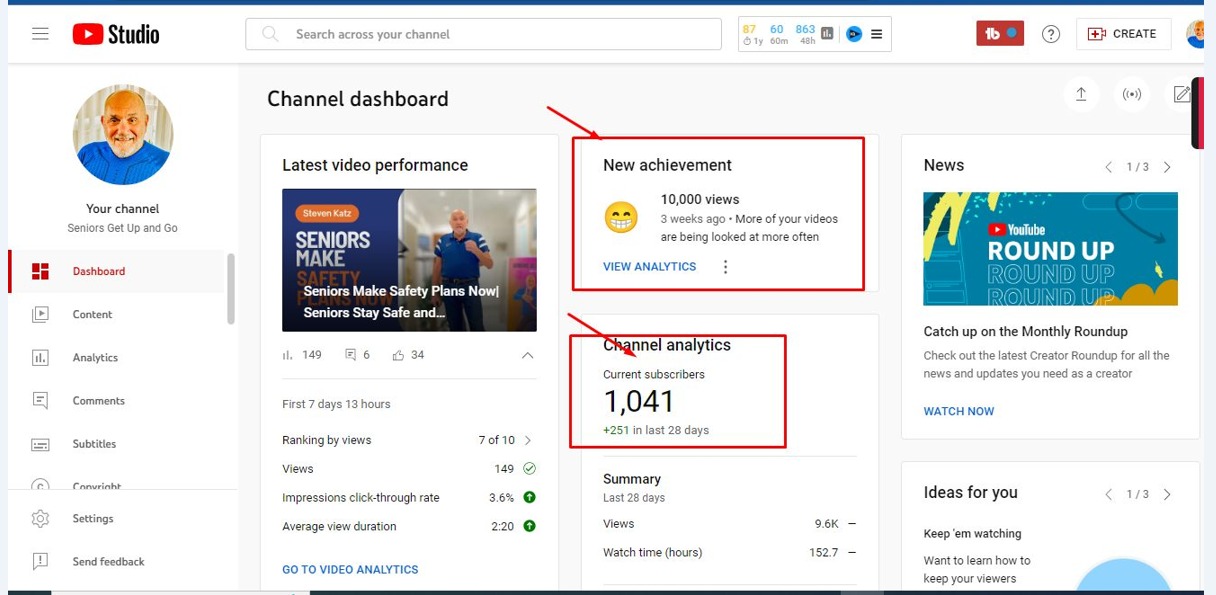Image resolution: width=1216 pixels, height=595 pixels.
Task: Click the create post pencil icon
Action: (x=1181, y=94)
